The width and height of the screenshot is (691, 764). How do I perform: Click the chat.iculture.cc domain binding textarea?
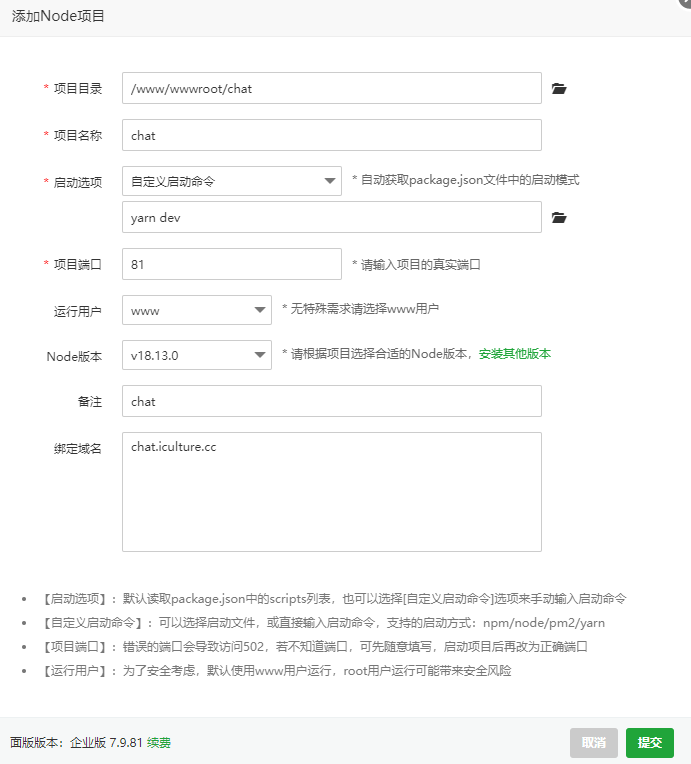coord(332,492)
